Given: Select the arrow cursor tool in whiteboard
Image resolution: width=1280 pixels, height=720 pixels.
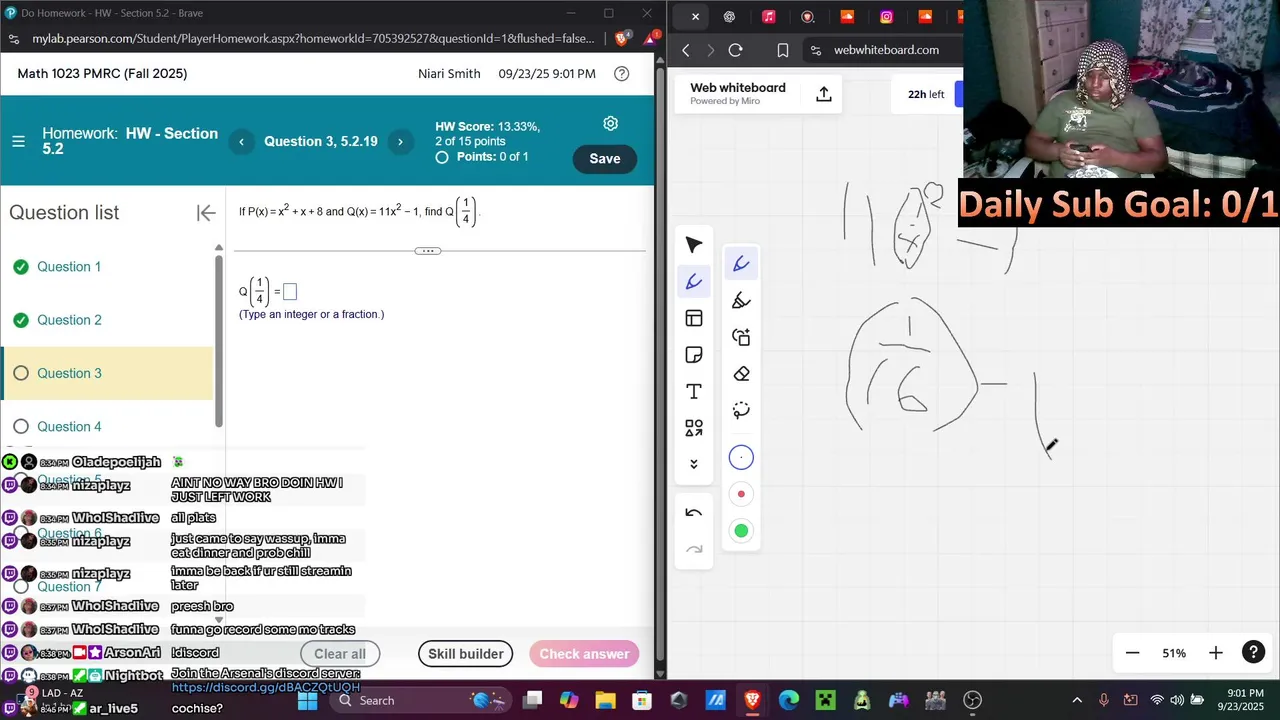Looking at the screenshot, I should [694, 245].
